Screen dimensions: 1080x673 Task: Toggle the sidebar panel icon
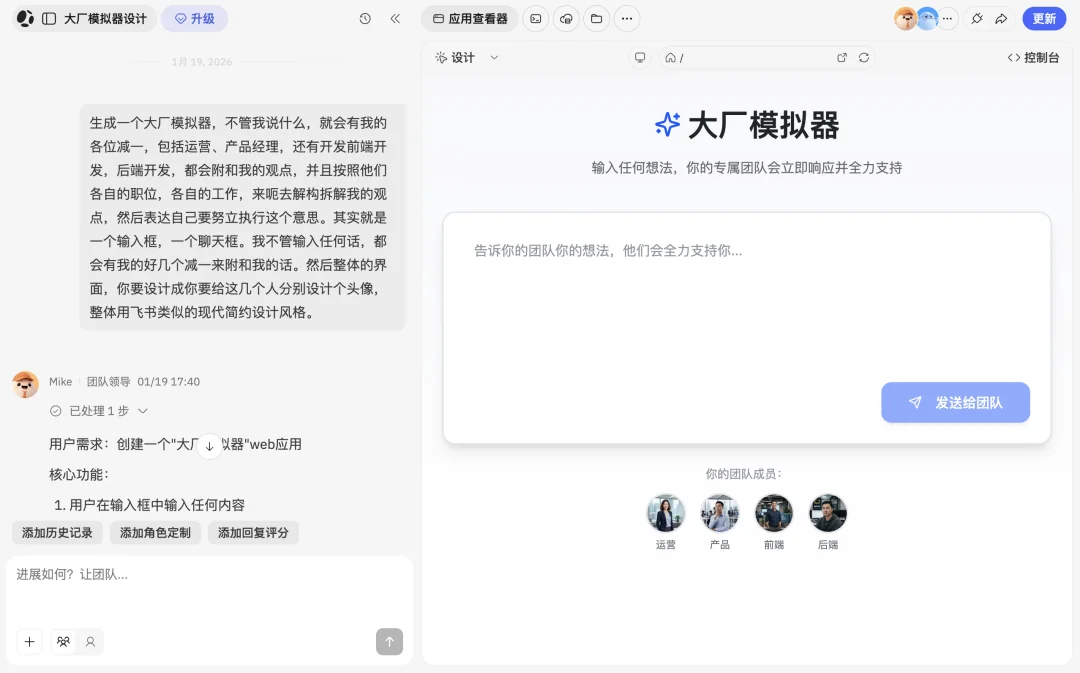click(49, 19)
